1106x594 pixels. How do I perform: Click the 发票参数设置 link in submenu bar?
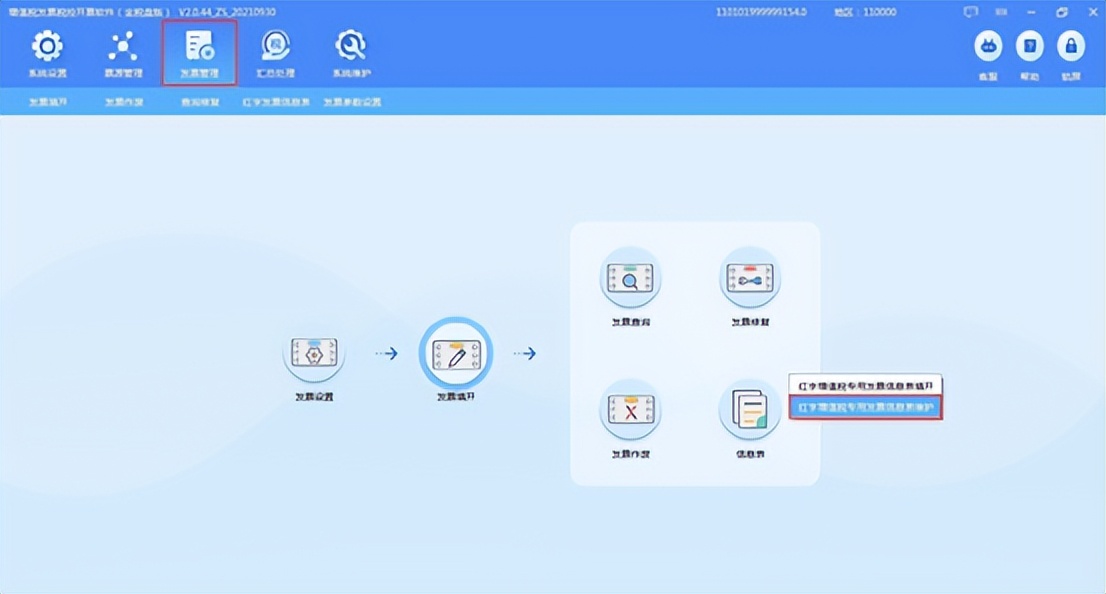(x=352, y=101)
